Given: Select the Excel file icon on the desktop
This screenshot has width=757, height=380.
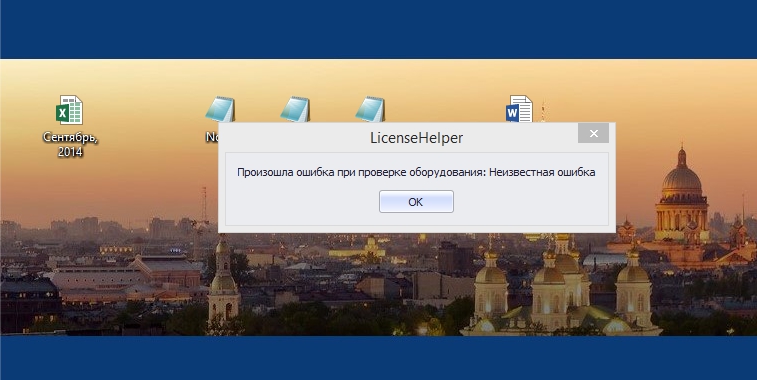Looking at the screenshot, I should coord(70,110).
